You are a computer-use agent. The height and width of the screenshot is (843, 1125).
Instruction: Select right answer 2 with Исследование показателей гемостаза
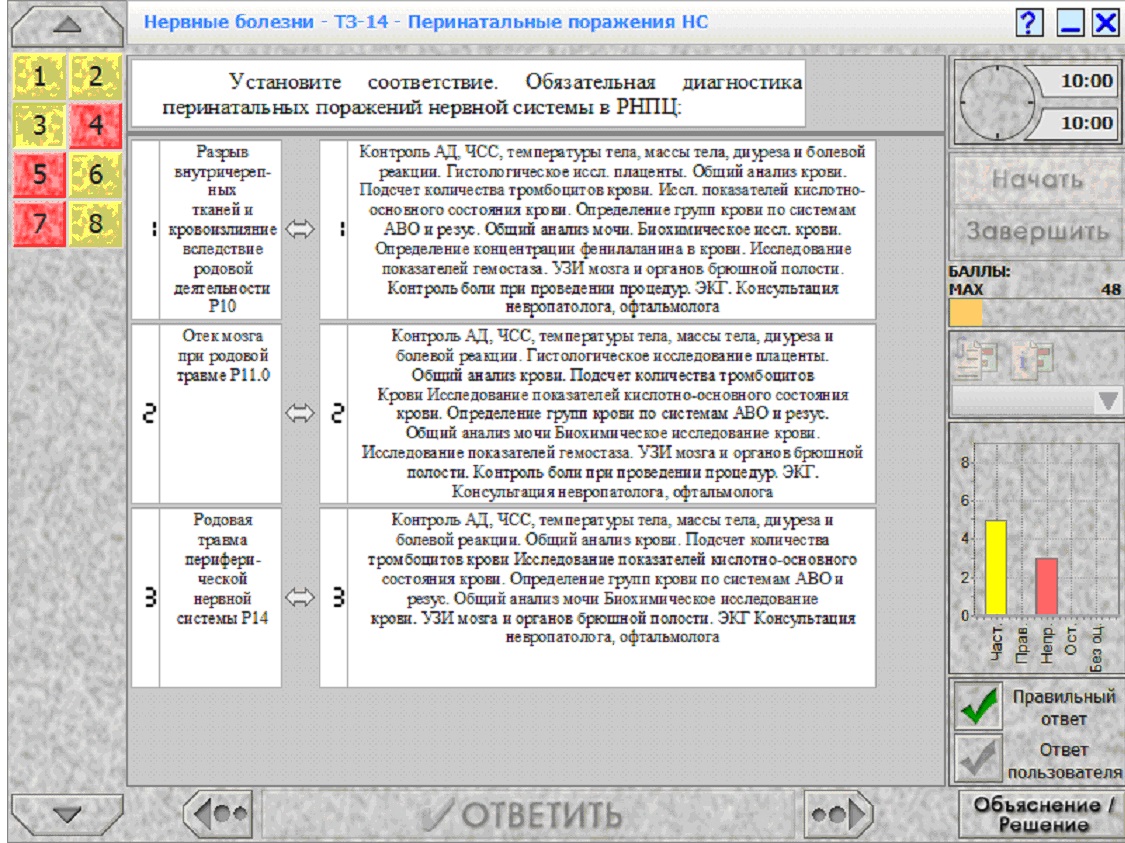tap(612, 413)
